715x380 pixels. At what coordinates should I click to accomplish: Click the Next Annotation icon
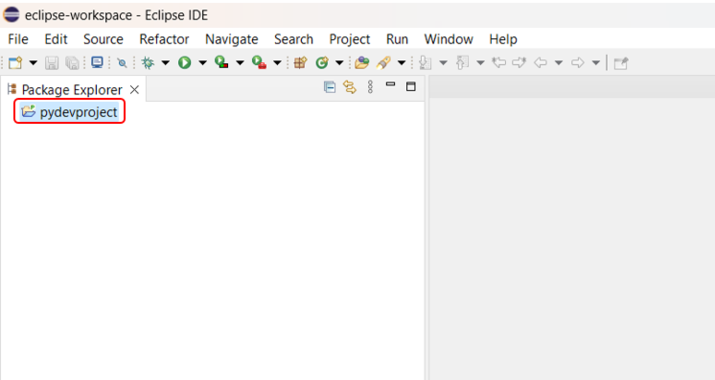[x=425, y=62]
